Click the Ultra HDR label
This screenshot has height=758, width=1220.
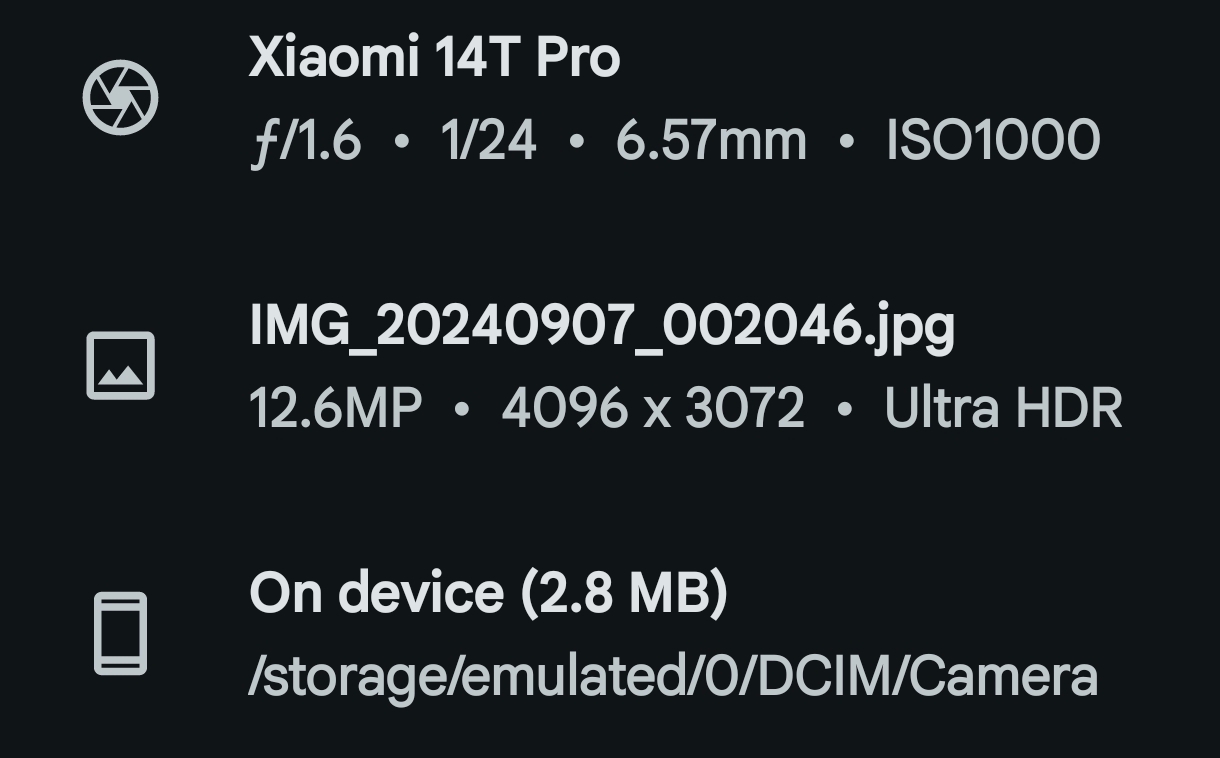pyautogui.click(x=1003, y=408)
